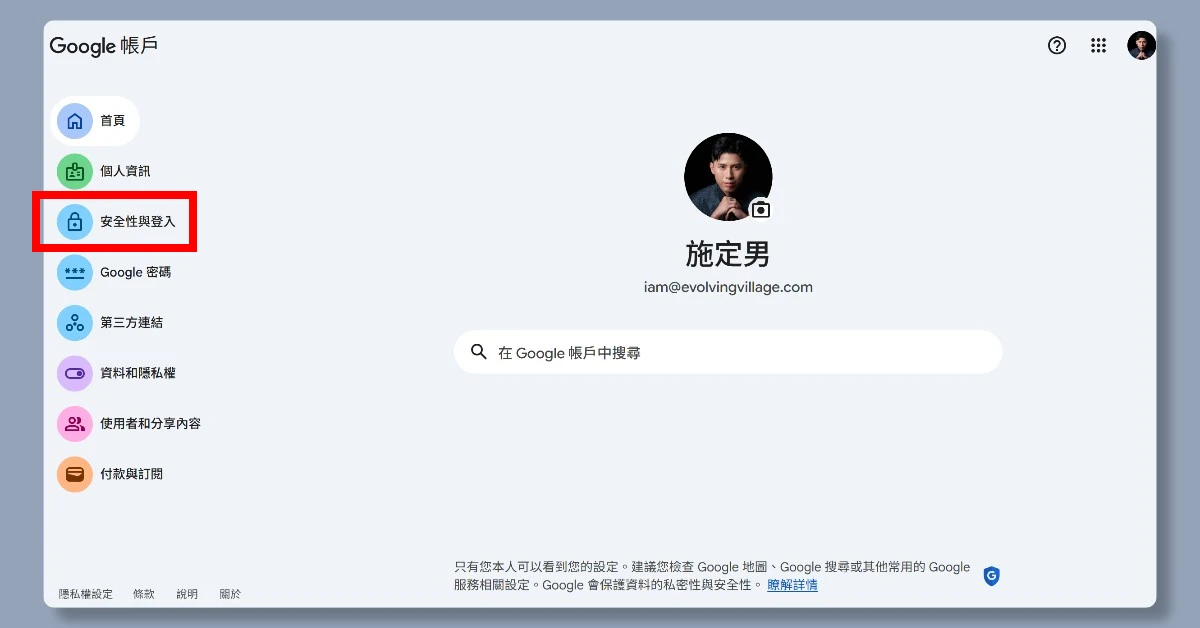Screen dimensions: 1200x628
Task: Click the 在 Google 帳戶中搜尋 search field
Action: (x=728, y=352)
